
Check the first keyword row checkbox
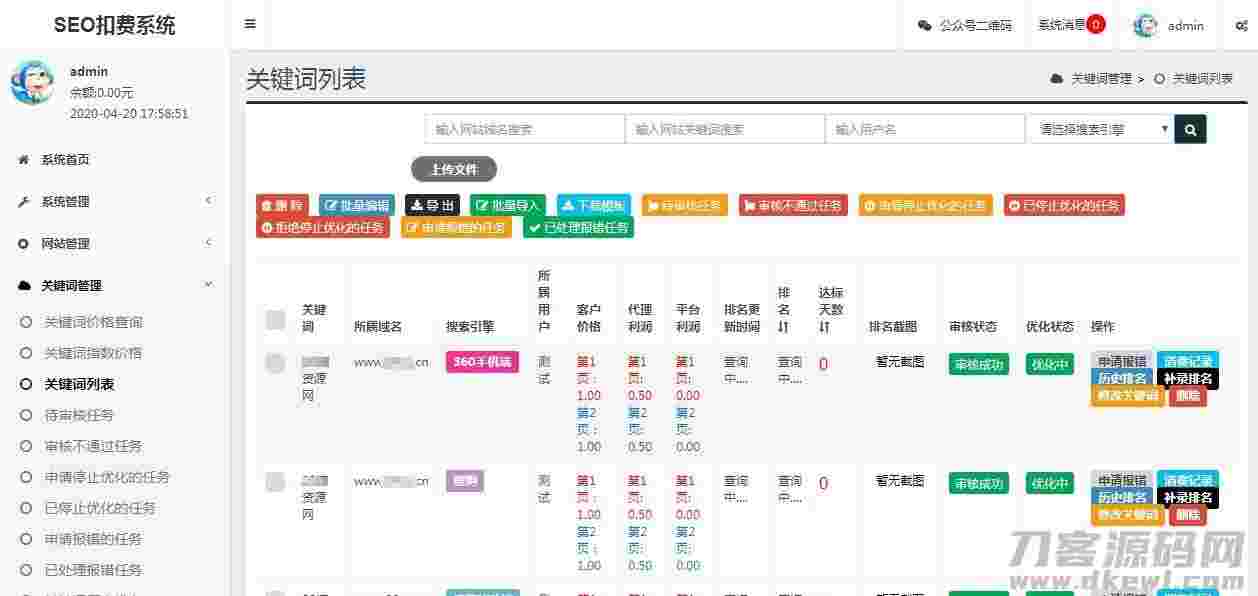click(276, 364)
